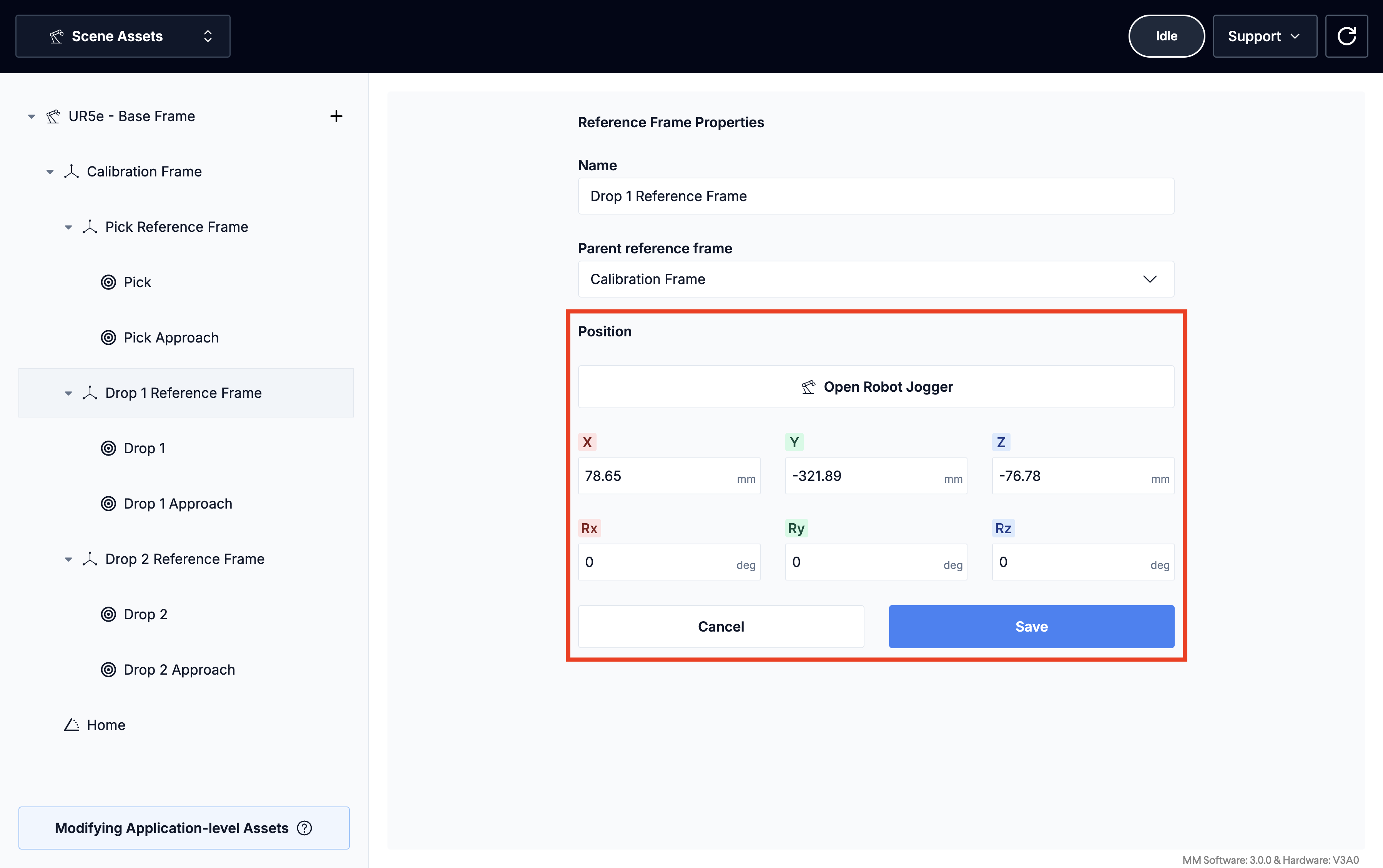
Task: Click the Rz rotation input field
Action: pyautogui.click(x=1083, y=562)
